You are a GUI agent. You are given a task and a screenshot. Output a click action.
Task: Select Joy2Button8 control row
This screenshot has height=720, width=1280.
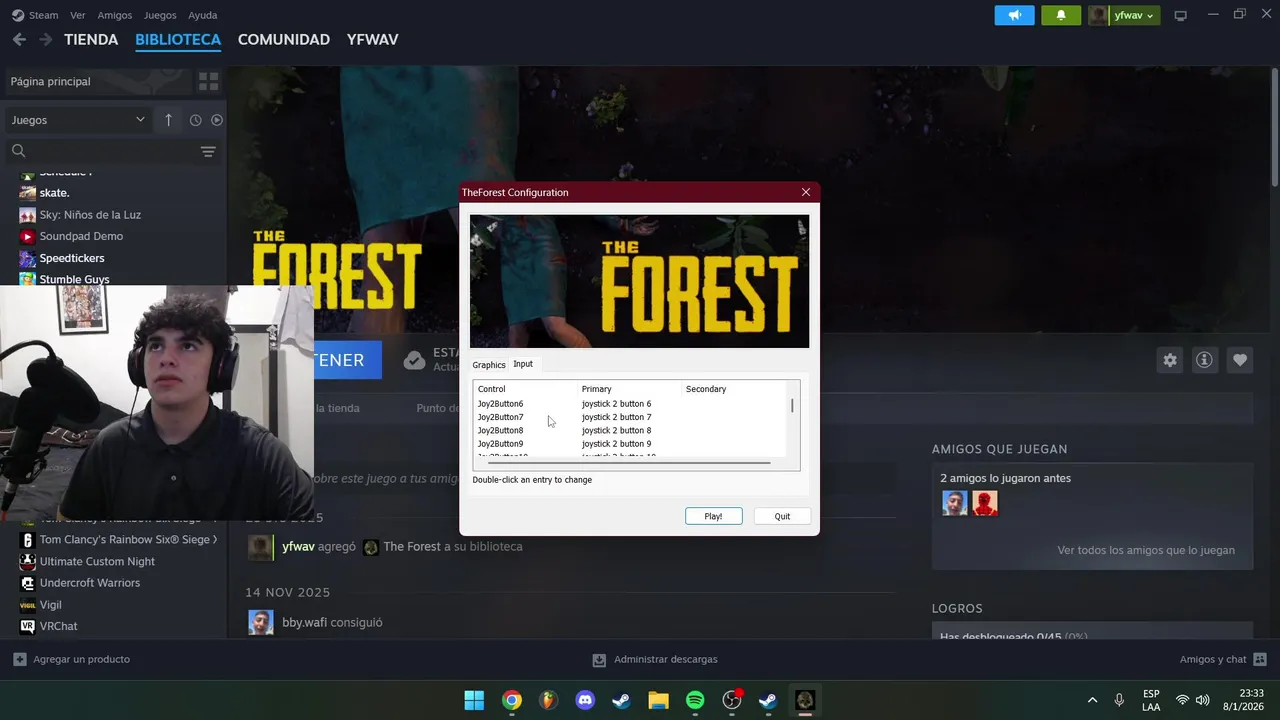point(631,430)
